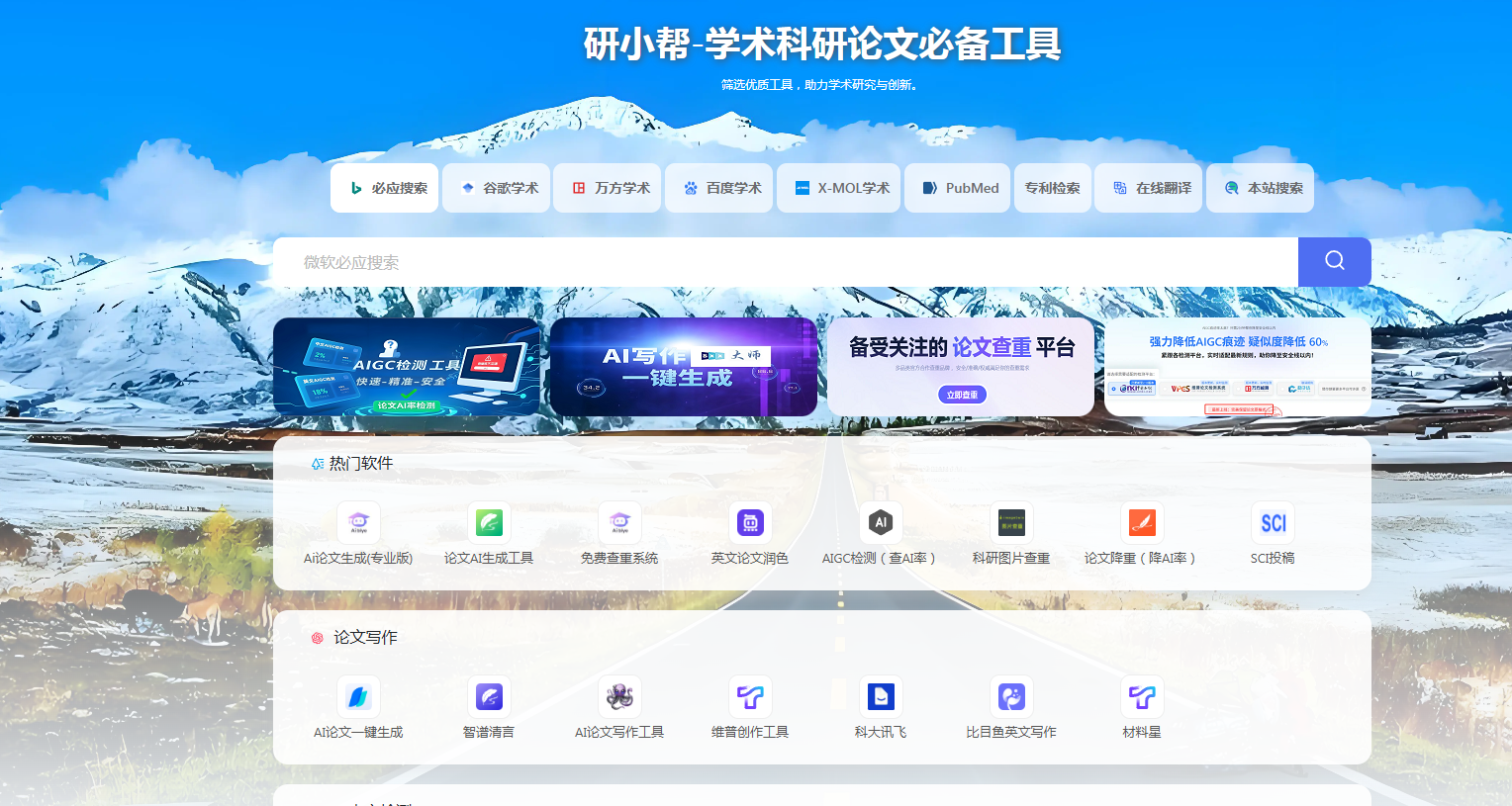Open the 智谱清言 writing tool icon

(489, 697)
